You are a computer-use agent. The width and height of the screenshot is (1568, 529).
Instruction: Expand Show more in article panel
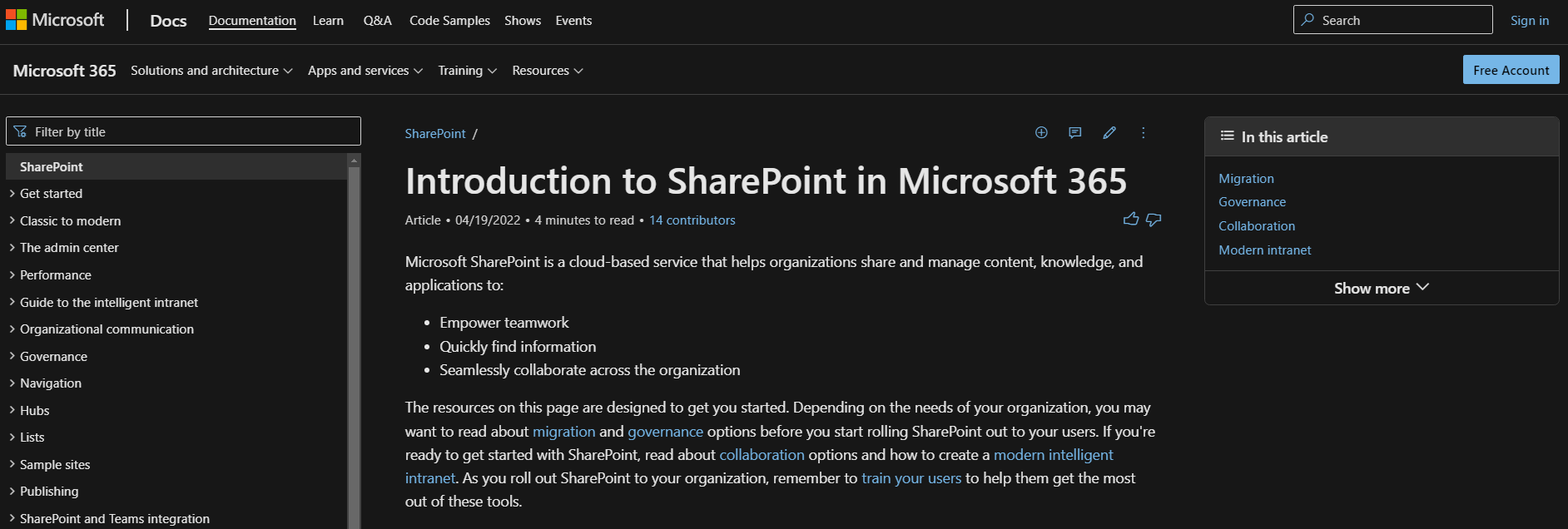point(1382,288)
